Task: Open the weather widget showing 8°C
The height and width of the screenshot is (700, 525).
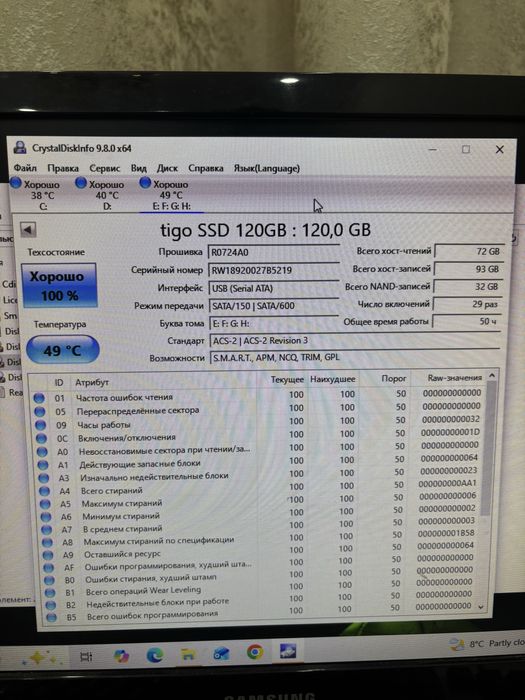Action: (487, 644)
